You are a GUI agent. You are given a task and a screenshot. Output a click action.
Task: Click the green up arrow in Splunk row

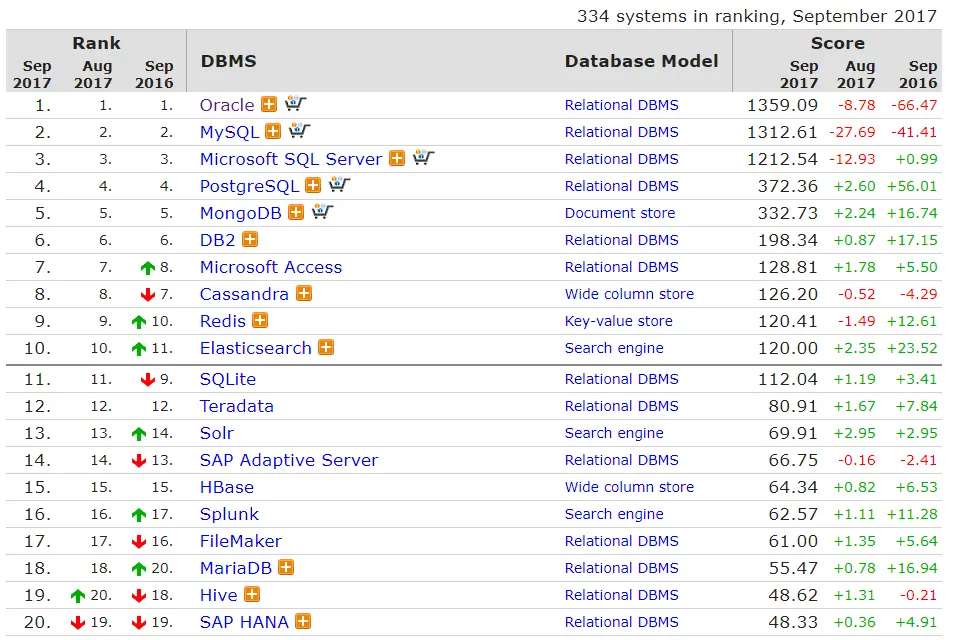click(x=139, y=515)
